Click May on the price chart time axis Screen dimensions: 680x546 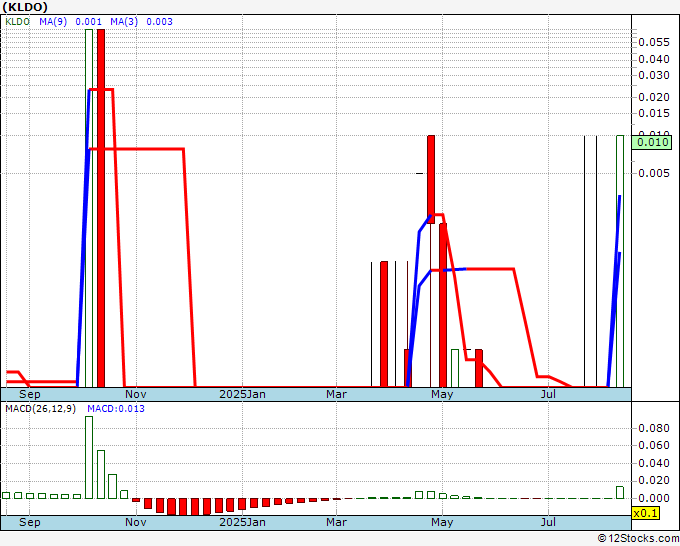442,394
